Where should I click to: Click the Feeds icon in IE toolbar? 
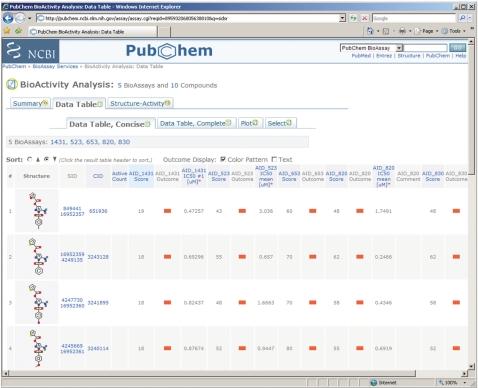tap(386, 31)
